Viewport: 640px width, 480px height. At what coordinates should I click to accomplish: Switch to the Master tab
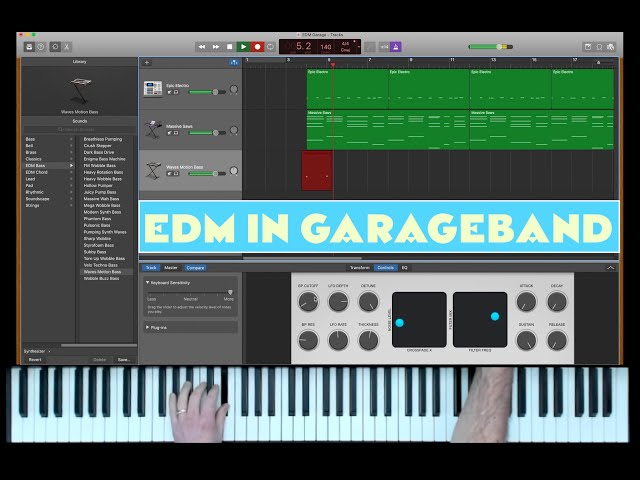coord(171,268)
